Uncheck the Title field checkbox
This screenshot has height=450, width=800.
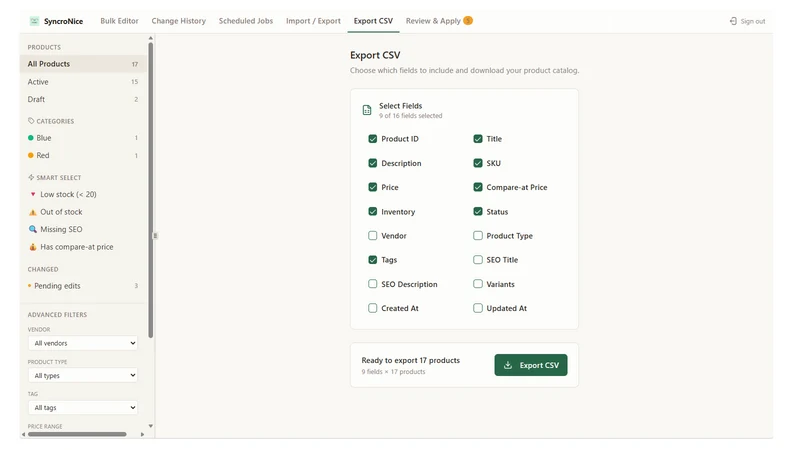coord(478,139)
